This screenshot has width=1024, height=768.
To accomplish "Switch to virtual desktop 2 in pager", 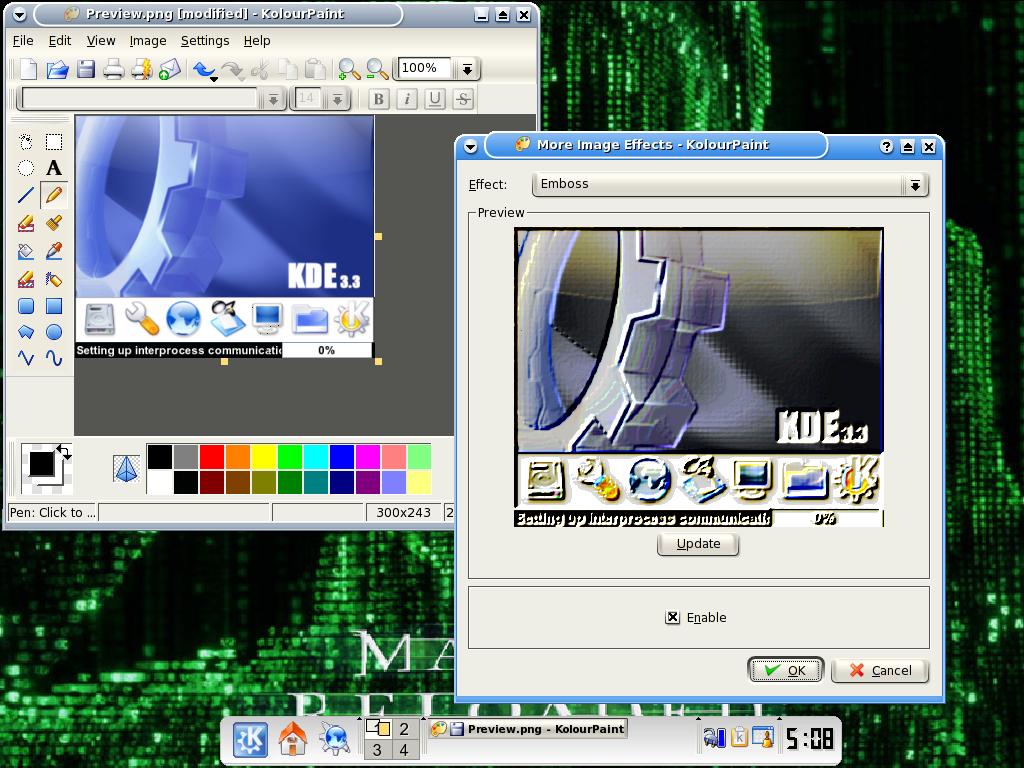I will point(404,728).
